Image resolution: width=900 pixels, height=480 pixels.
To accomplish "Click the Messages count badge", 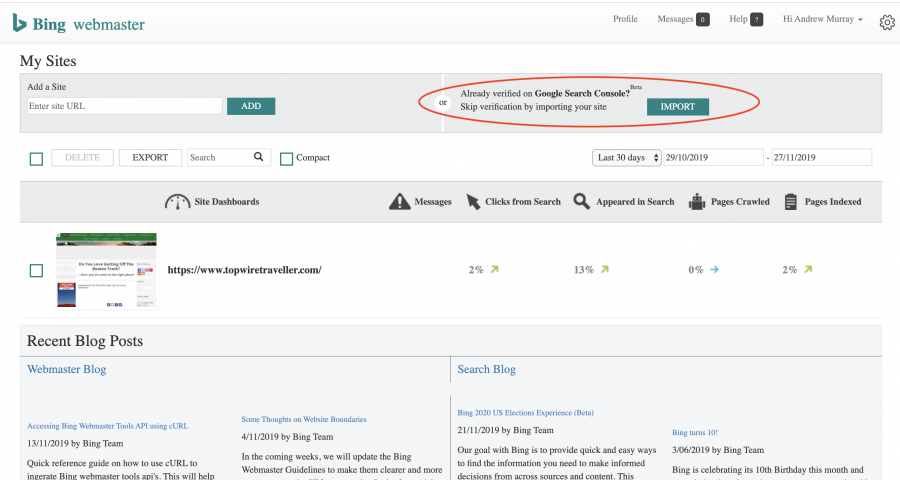I will [x=703, y=20].
